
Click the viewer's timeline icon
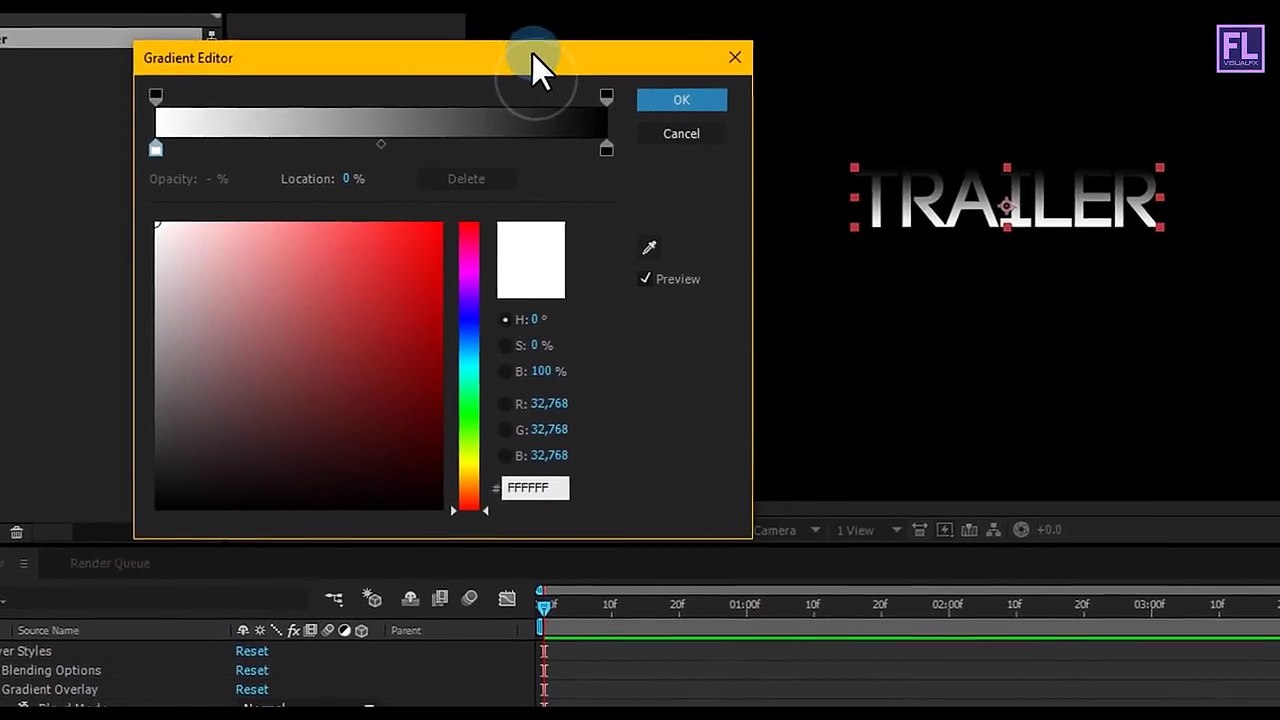tap(970, 530)
